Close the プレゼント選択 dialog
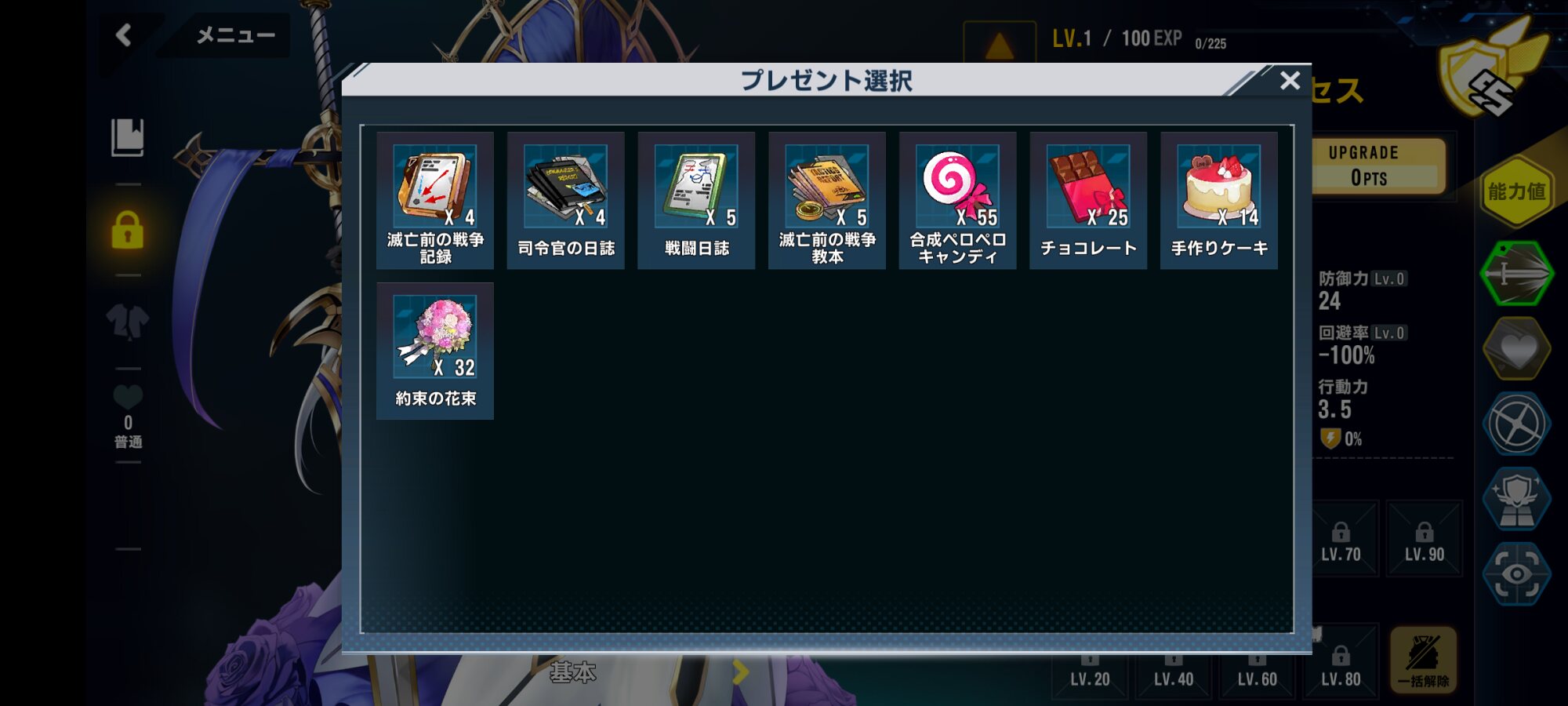The height and width of the screenshot is (706, 1568). pos(1290,80)
